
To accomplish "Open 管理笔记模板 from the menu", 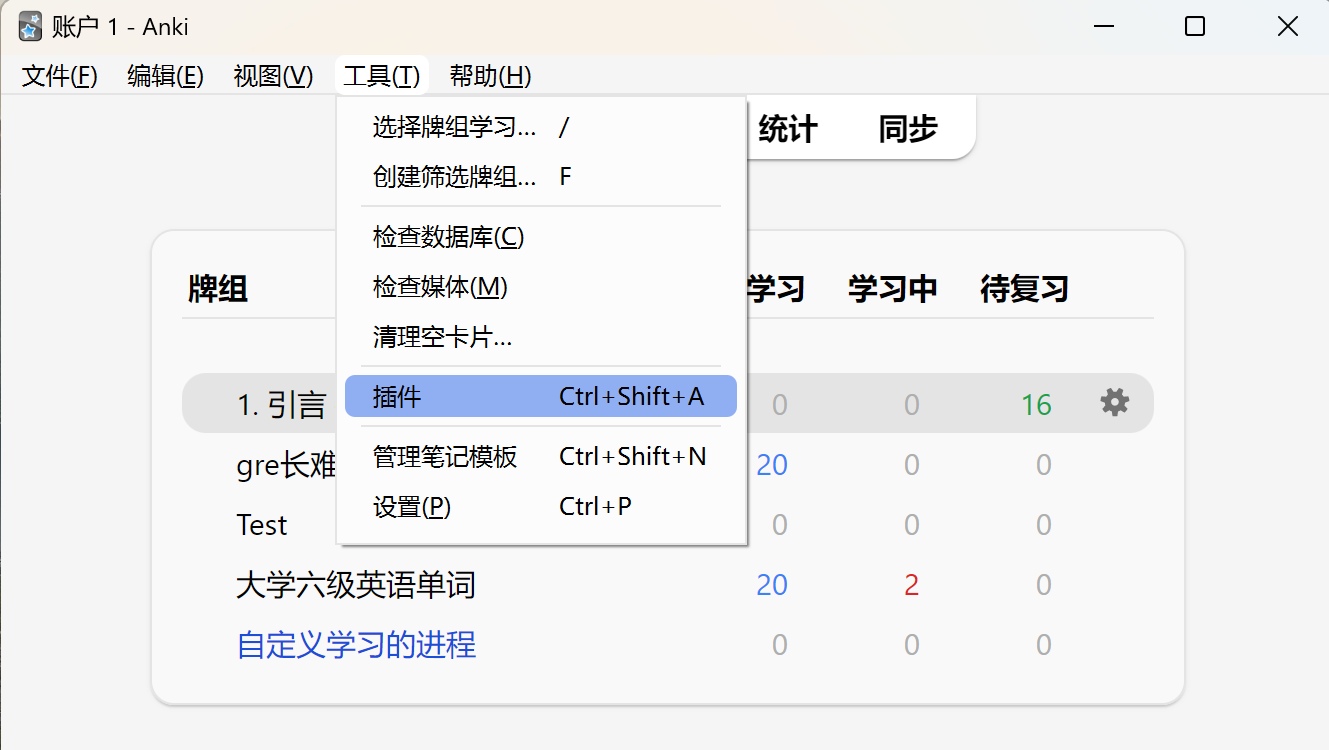I will [445, 457].
